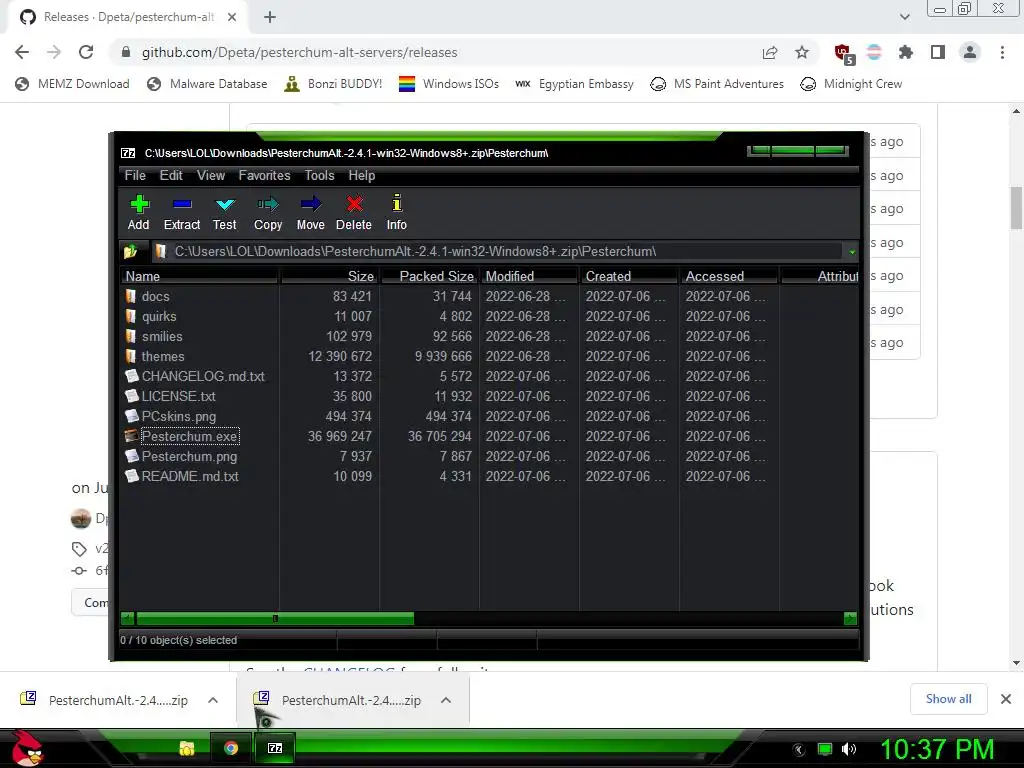Click the horizontal scrollbar left arrow

point(128,618)
